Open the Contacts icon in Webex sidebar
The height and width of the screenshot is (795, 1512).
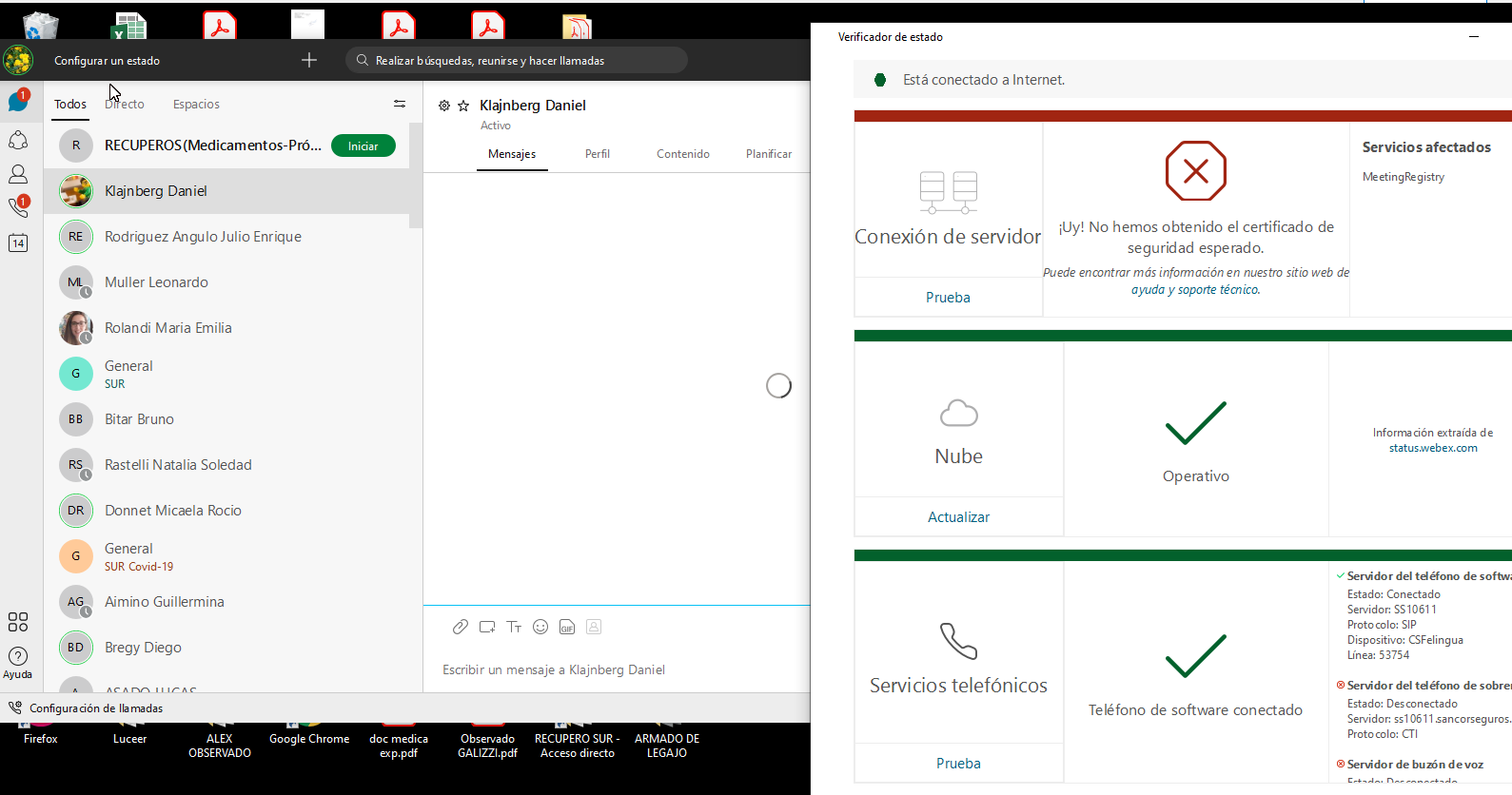[18, 174]
